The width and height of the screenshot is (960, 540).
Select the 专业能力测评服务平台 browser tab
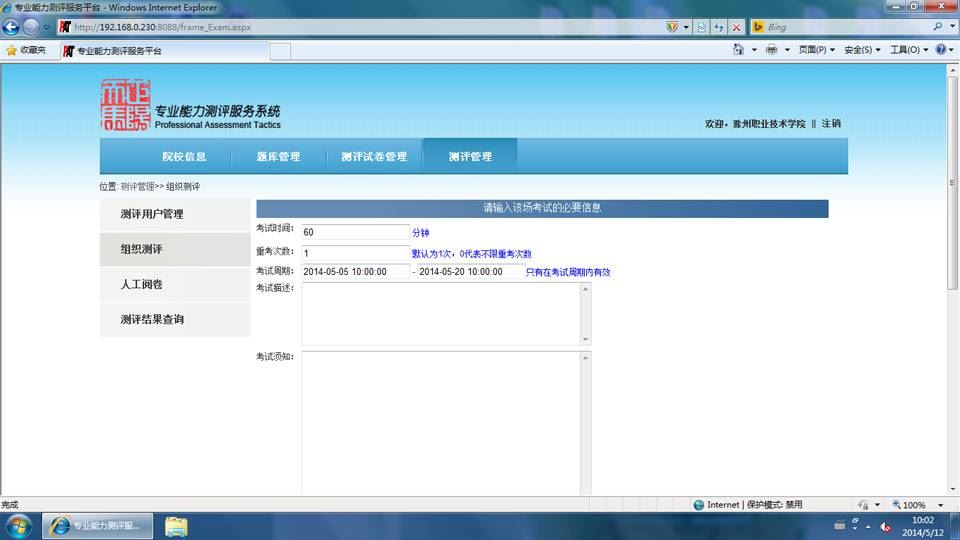(165, 51)
